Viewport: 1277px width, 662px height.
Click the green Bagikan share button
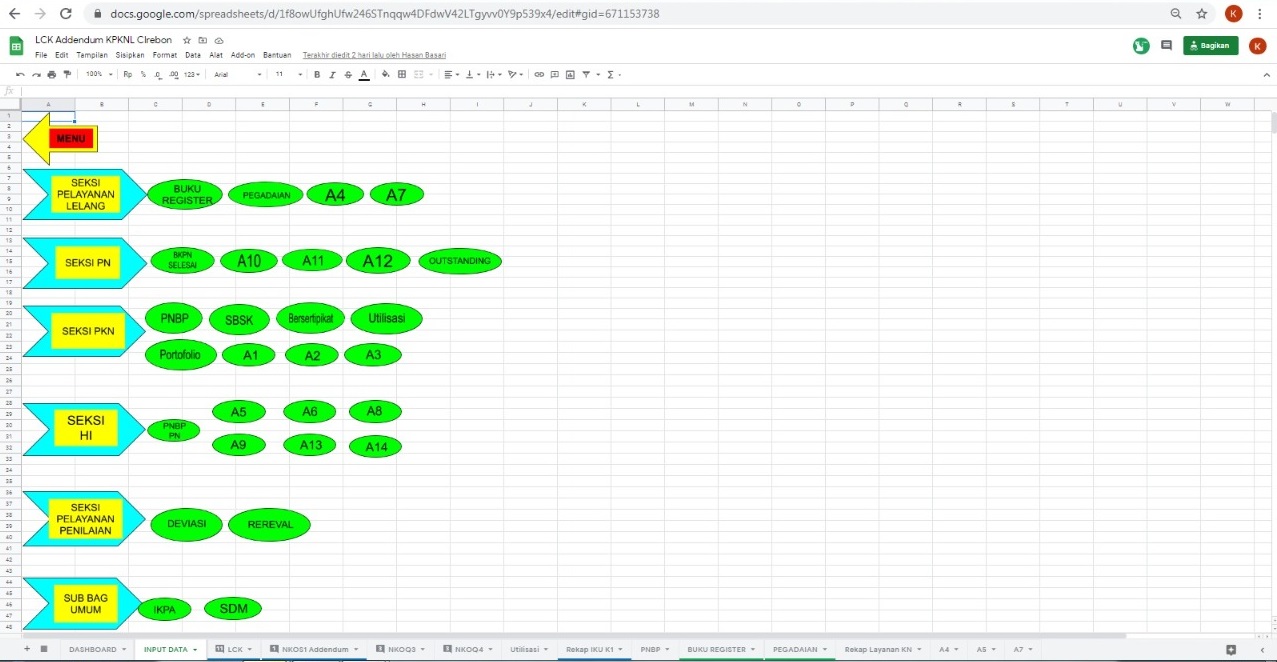click(x=1210, y=45)
